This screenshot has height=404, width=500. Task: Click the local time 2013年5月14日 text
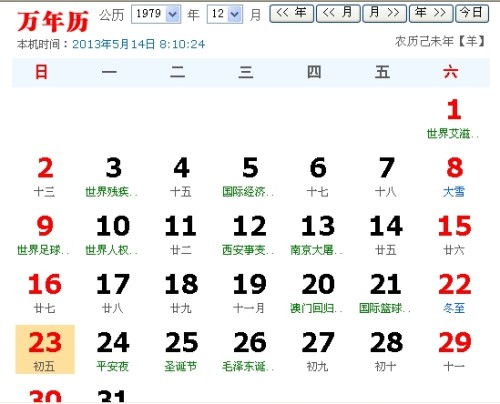[138, 44]
